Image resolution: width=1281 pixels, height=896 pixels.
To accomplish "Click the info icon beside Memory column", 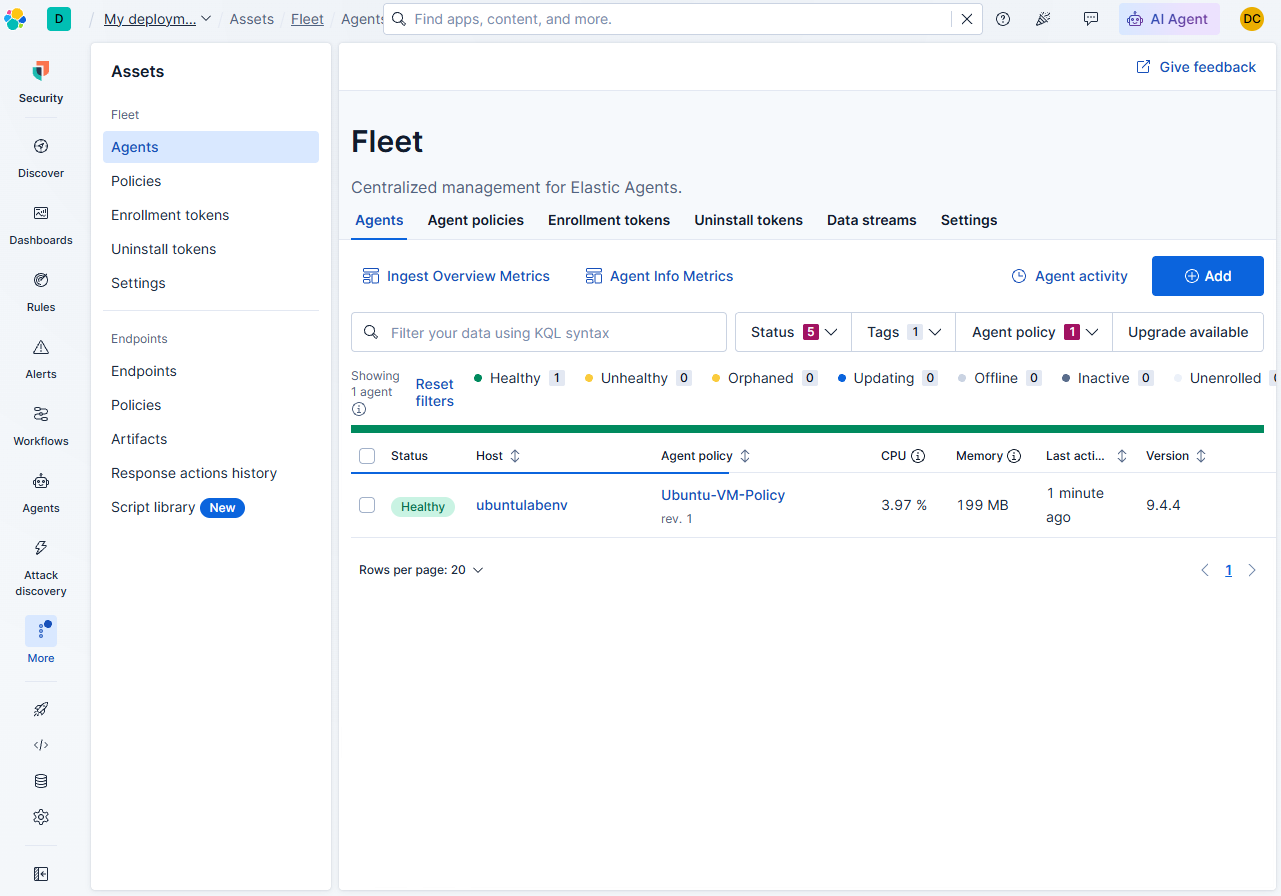I will click(1014, 456).
